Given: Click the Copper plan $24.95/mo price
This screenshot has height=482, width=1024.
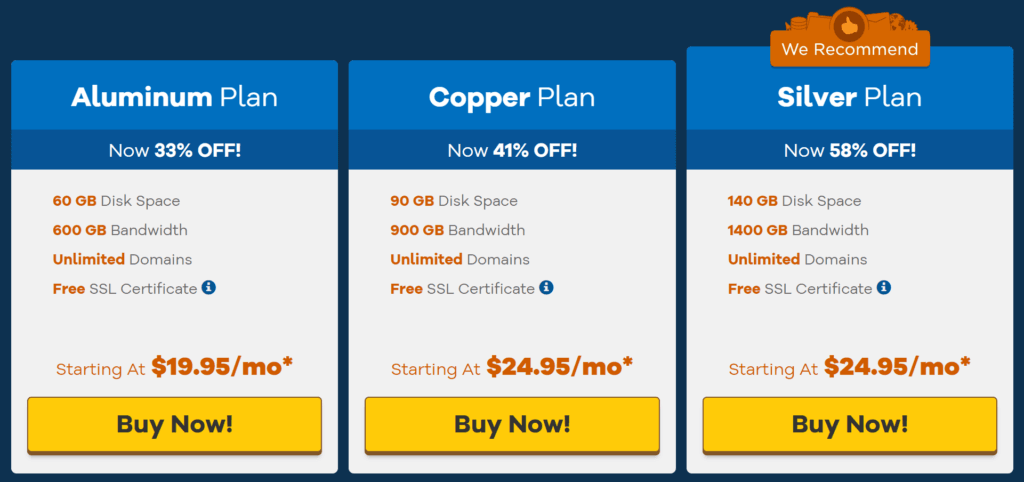Looking at the screenshot, I should pyautogui.click(x=560, y=367).
